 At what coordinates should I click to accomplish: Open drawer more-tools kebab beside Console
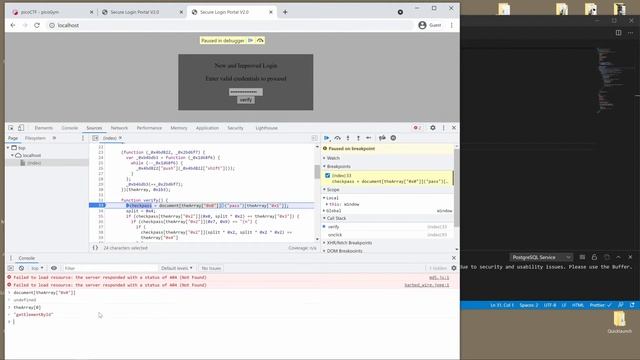coord(11,258)
